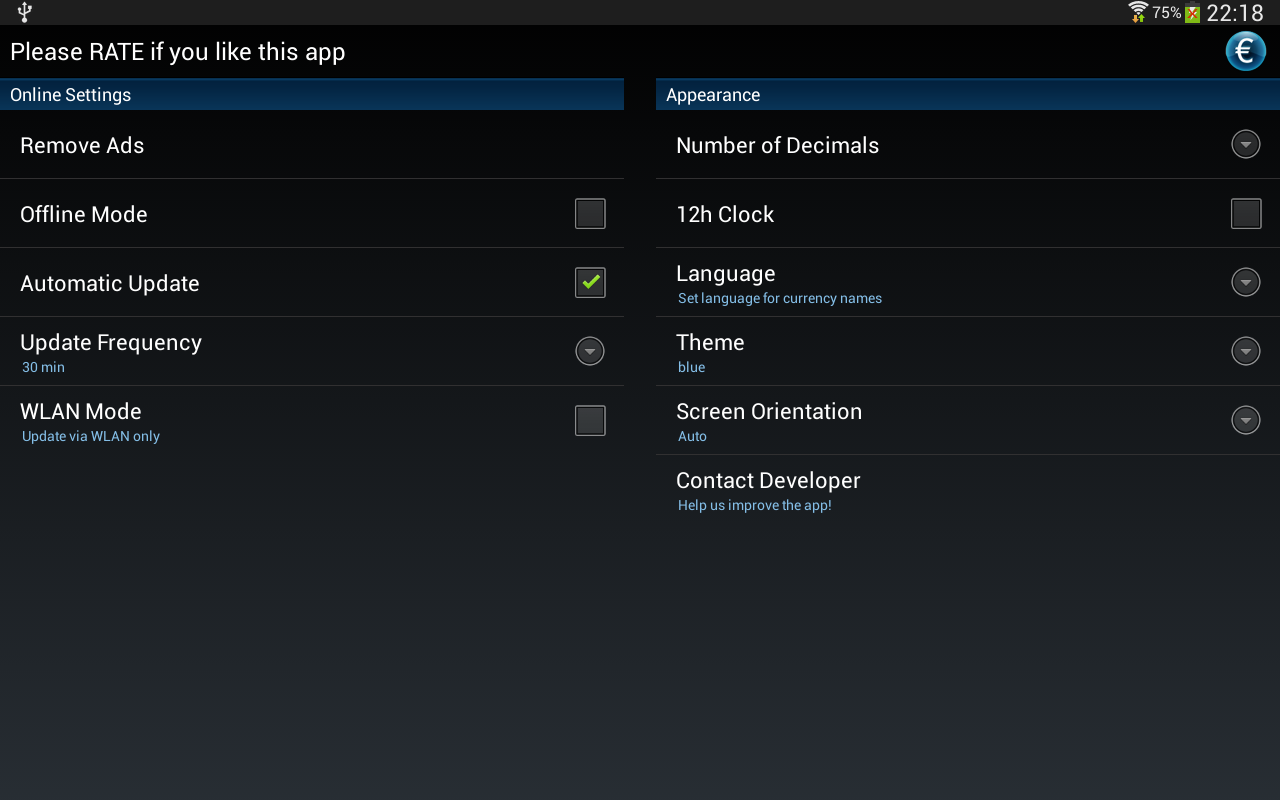Viewport: 1280px width, 800px height.
Task: Select the Remove Ads option
Action: click(x=82, y=145)
